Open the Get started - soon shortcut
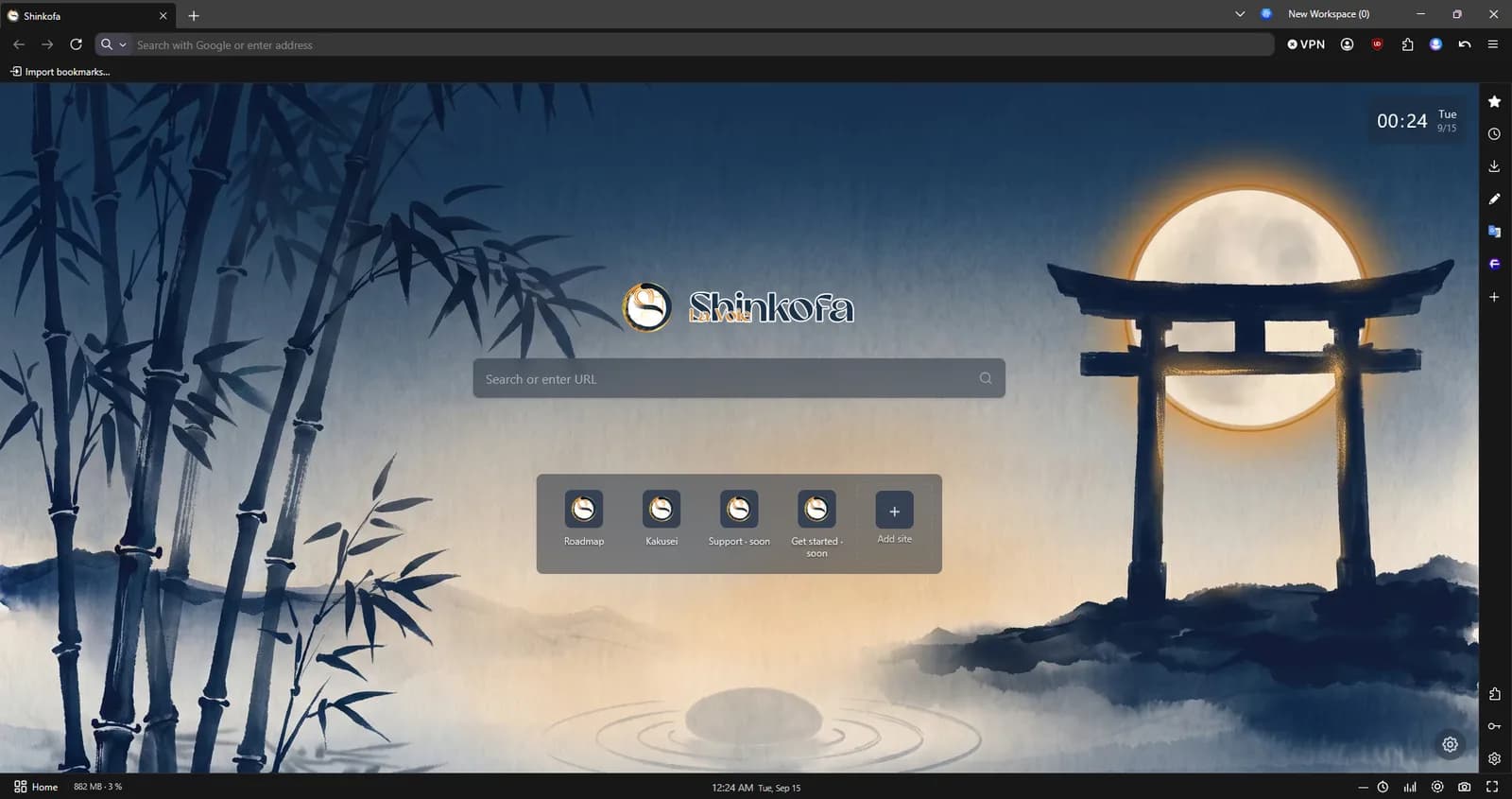 click(x=816, y=525)
